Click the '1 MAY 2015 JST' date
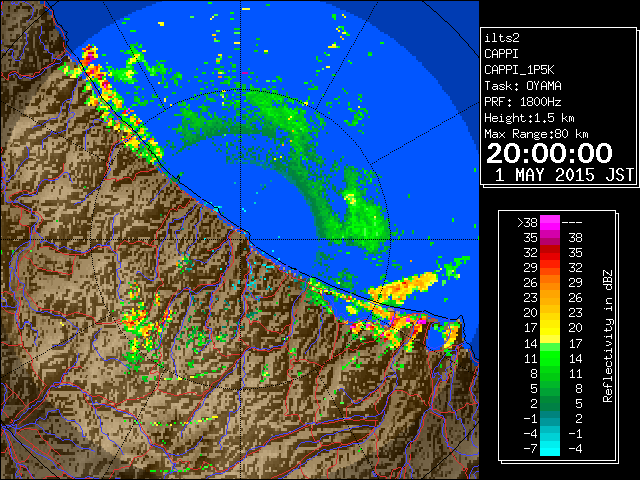Screen dimensions: 640x480 [564, 175]
